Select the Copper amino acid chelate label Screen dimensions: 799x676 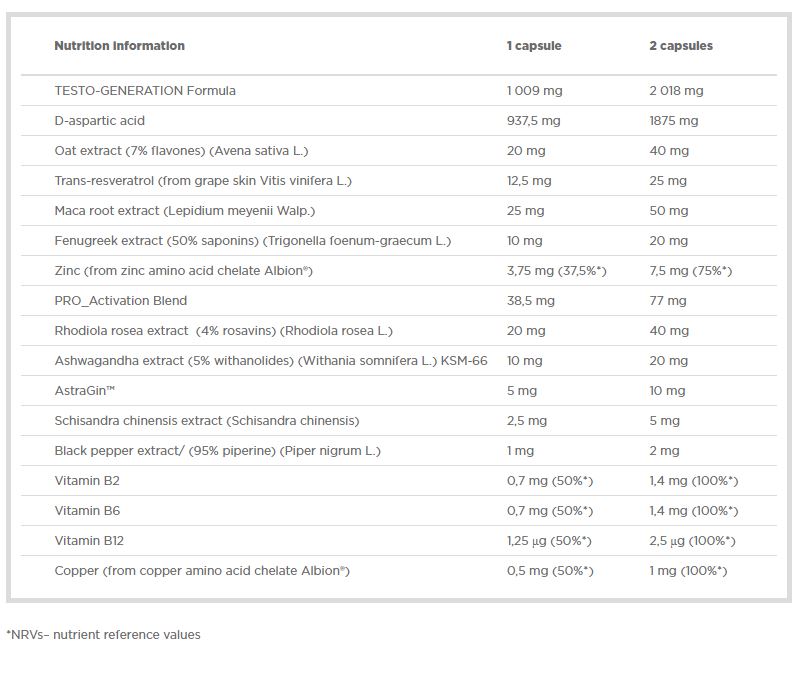[x=201, y=571]
